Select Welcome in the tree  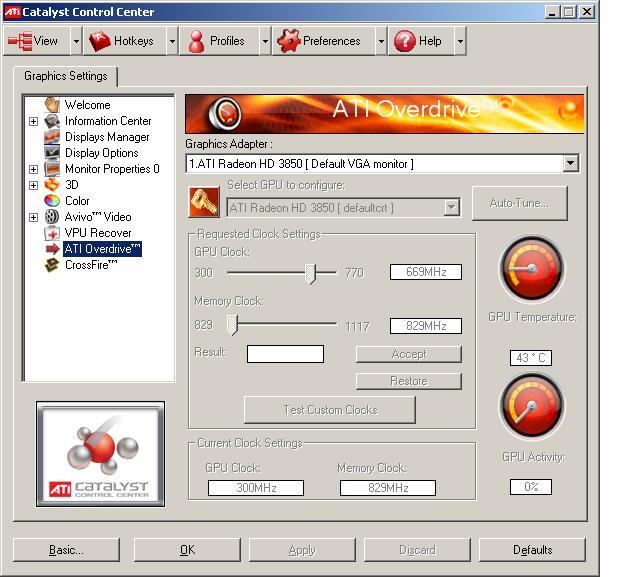(x=88, y=105)
